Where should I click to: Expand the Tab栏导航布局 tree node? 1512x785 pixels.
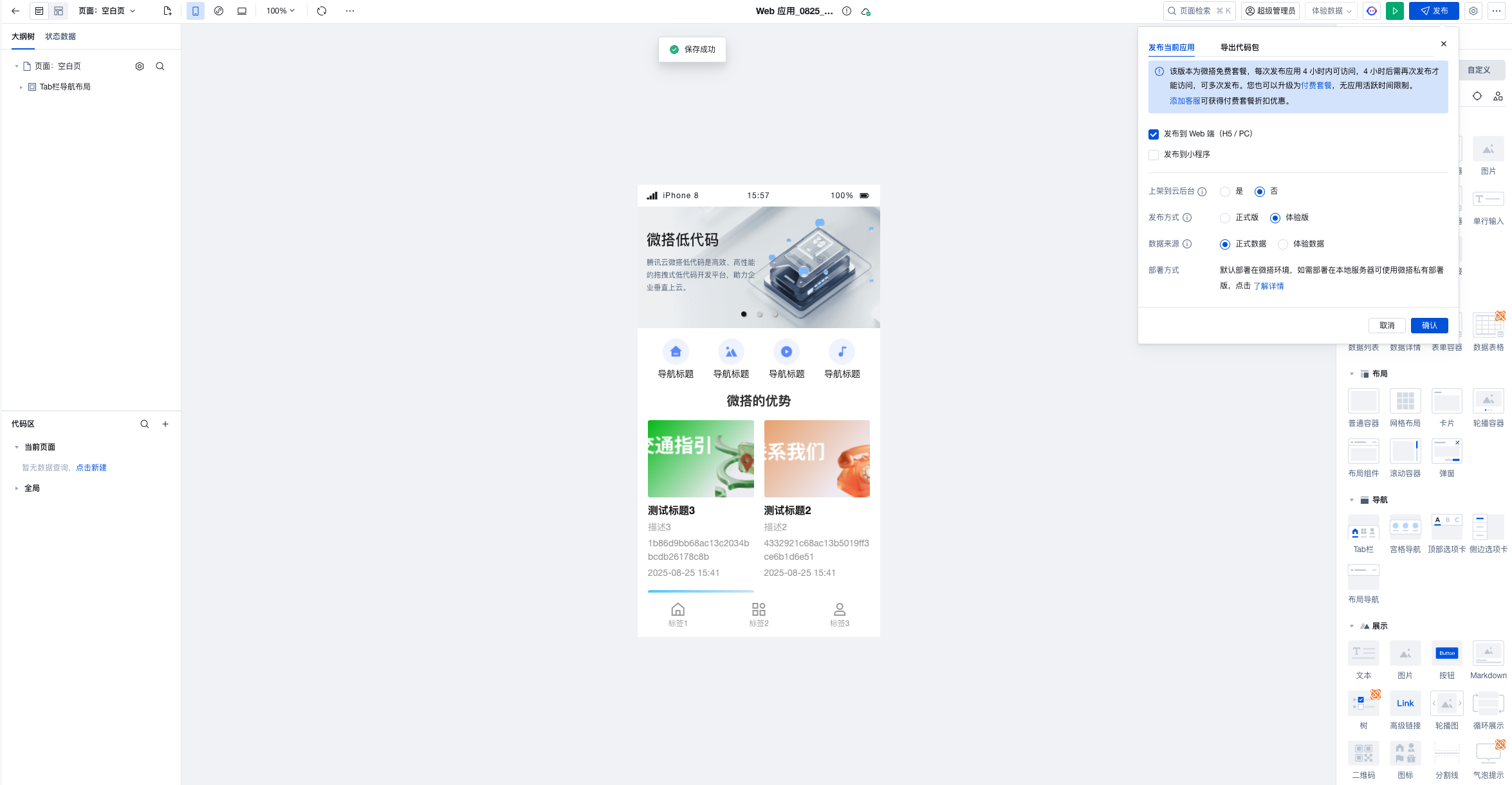[x=21, y=87]
